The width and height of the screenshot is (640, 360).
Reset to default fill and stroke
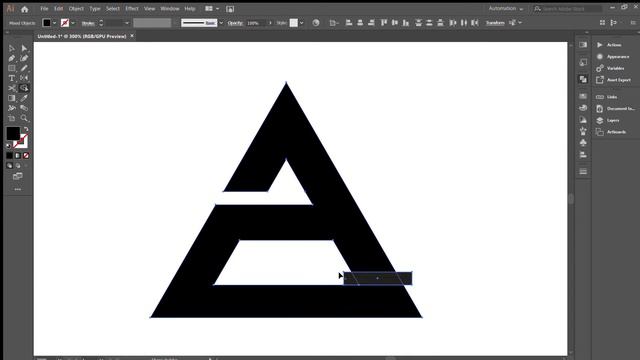[9, 145]
